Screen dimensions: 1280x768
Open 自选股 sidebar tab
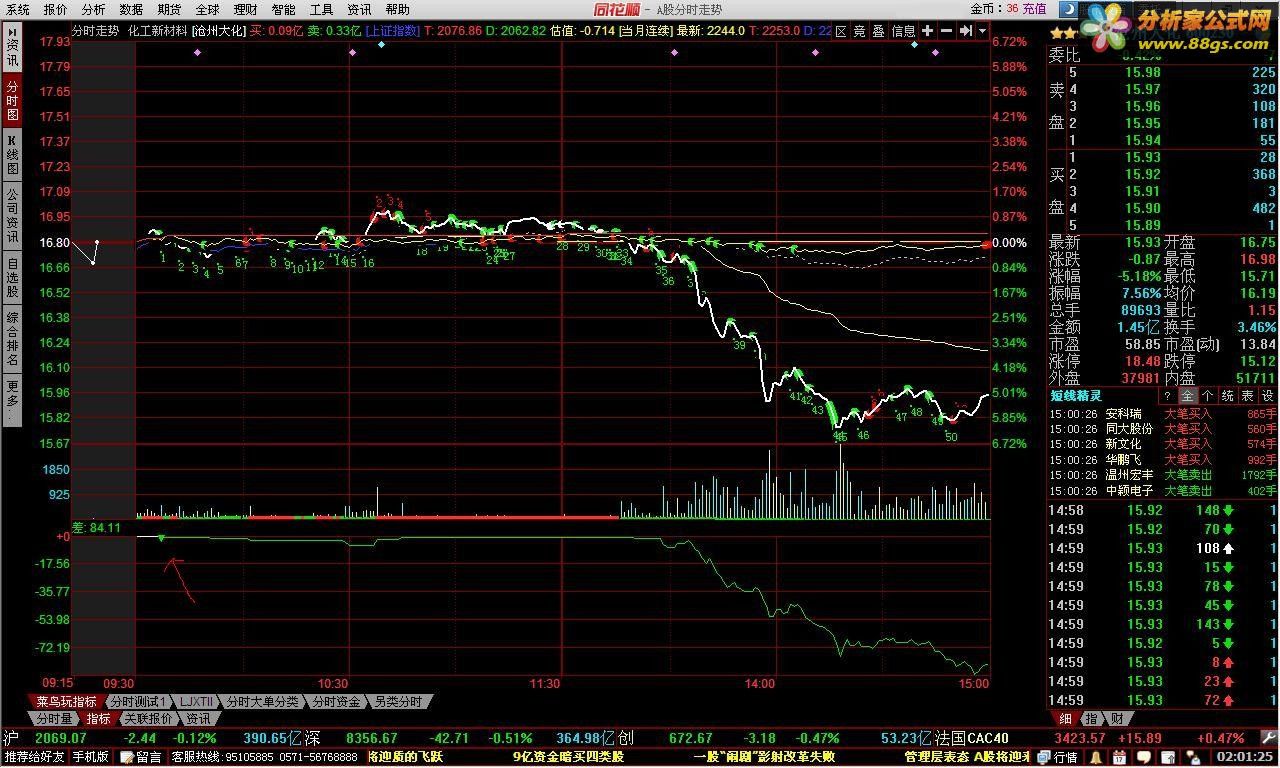pyautogui.click(x=12, y=279)
